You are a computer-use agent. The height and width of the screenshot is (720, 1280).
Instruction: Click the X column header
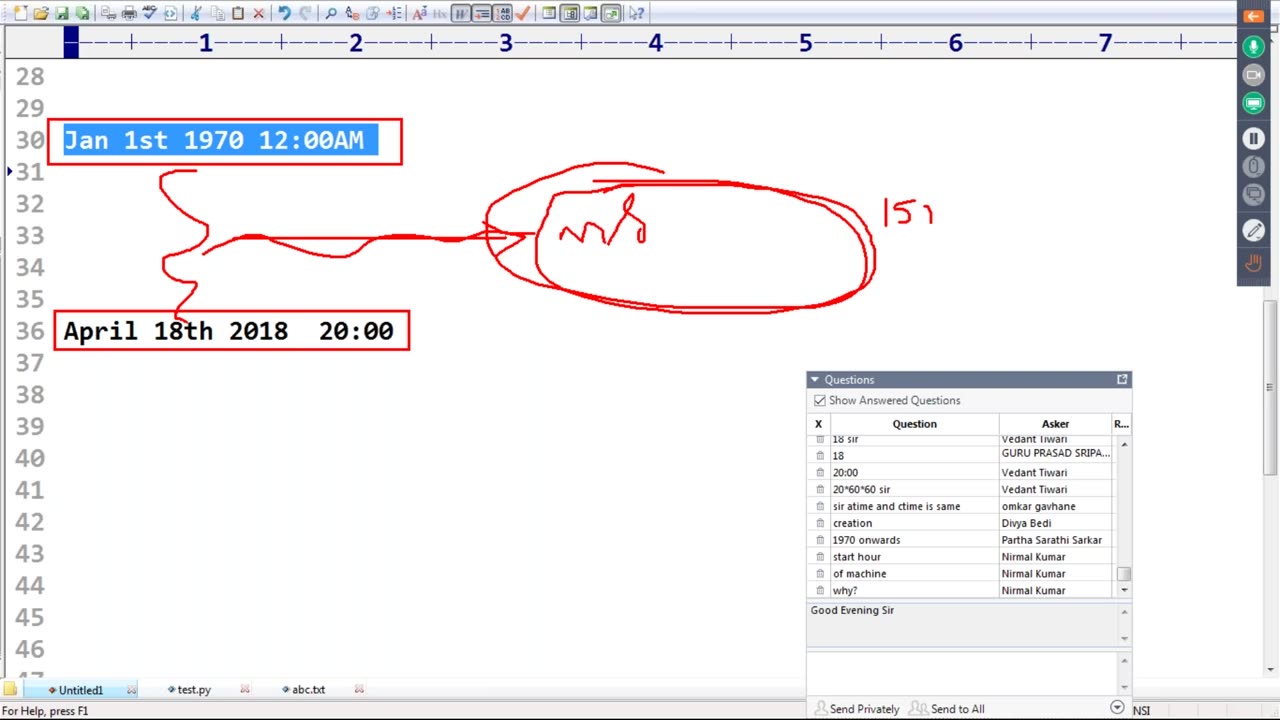[818, 424]
